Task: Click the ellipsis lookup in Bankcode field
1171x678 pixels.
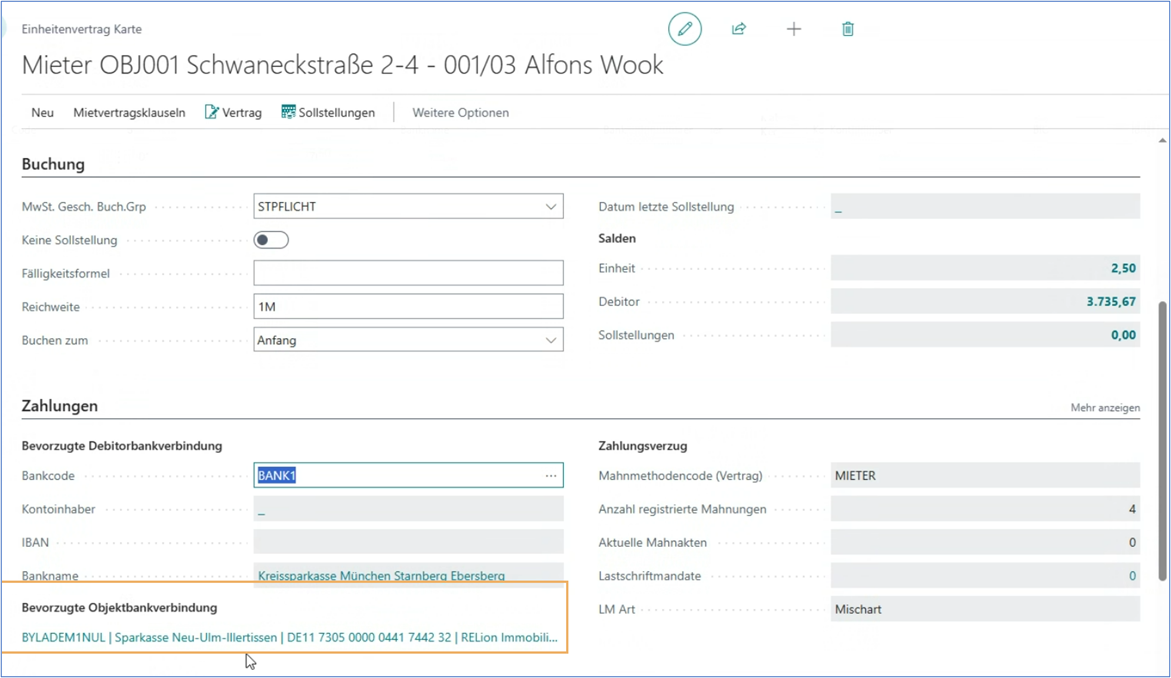Action: 551,476
